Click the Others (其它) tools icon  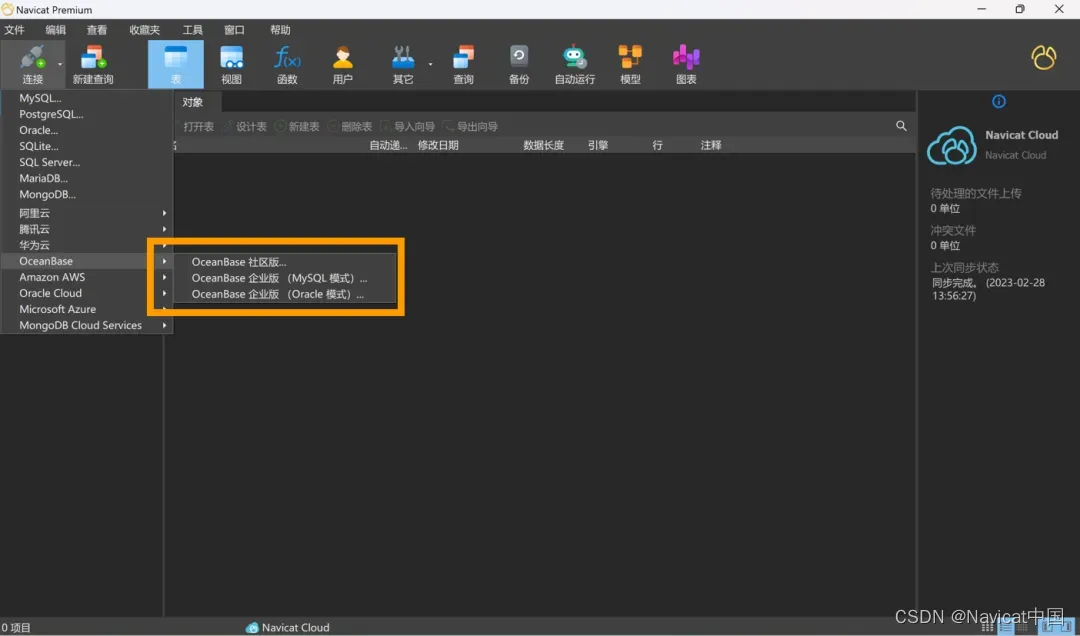pyautogui.click(x=403, y=58)
